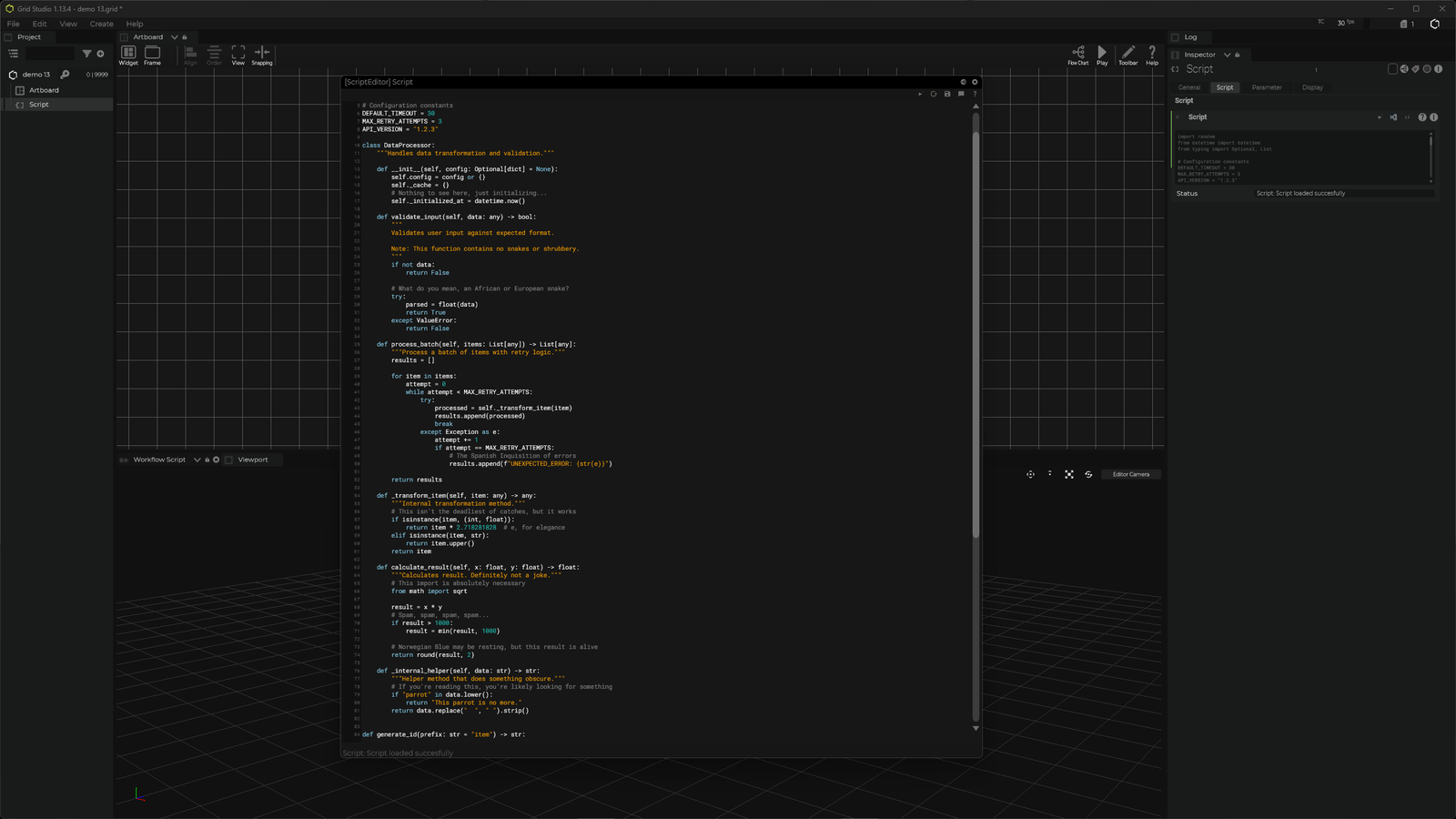Toggle the Inspector panel lock
1456x819 pixels.
[1238, 55]
